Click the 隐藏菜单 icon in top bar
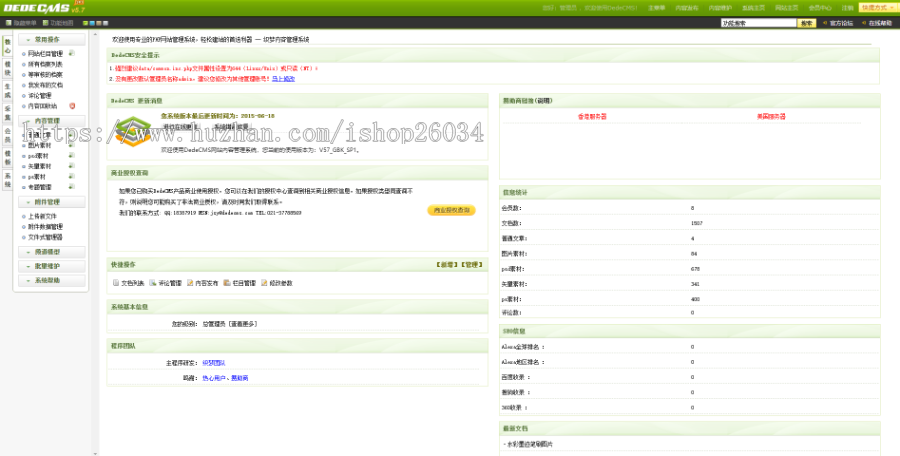 (8, 22)
